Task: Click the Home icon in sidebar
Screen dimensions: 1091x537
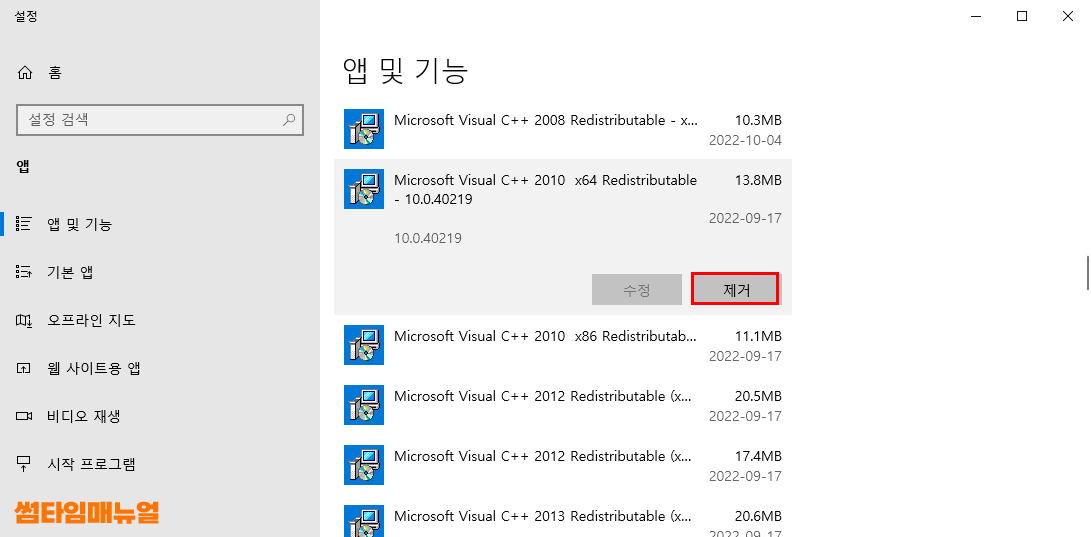Action: tap(25, 72)
